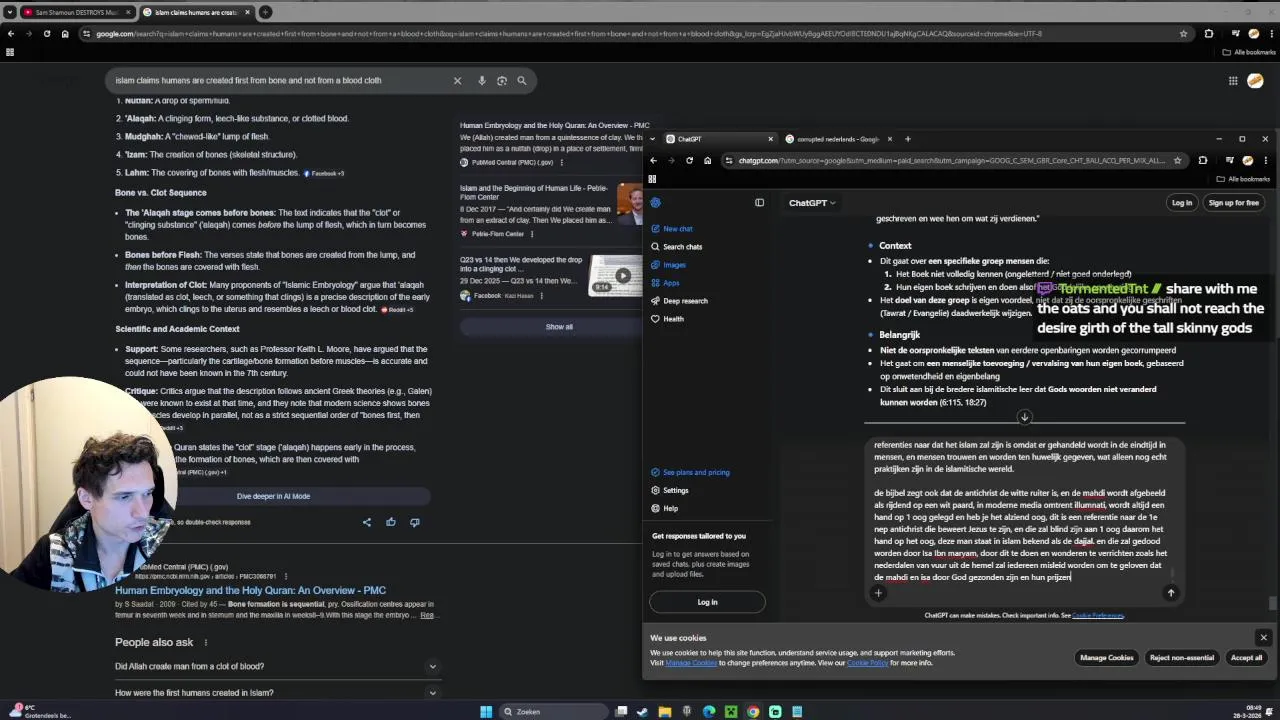Click Show all sources button
Image resolution: width=1280 pixels, height=720 pixels.
(x=559, y=327)
